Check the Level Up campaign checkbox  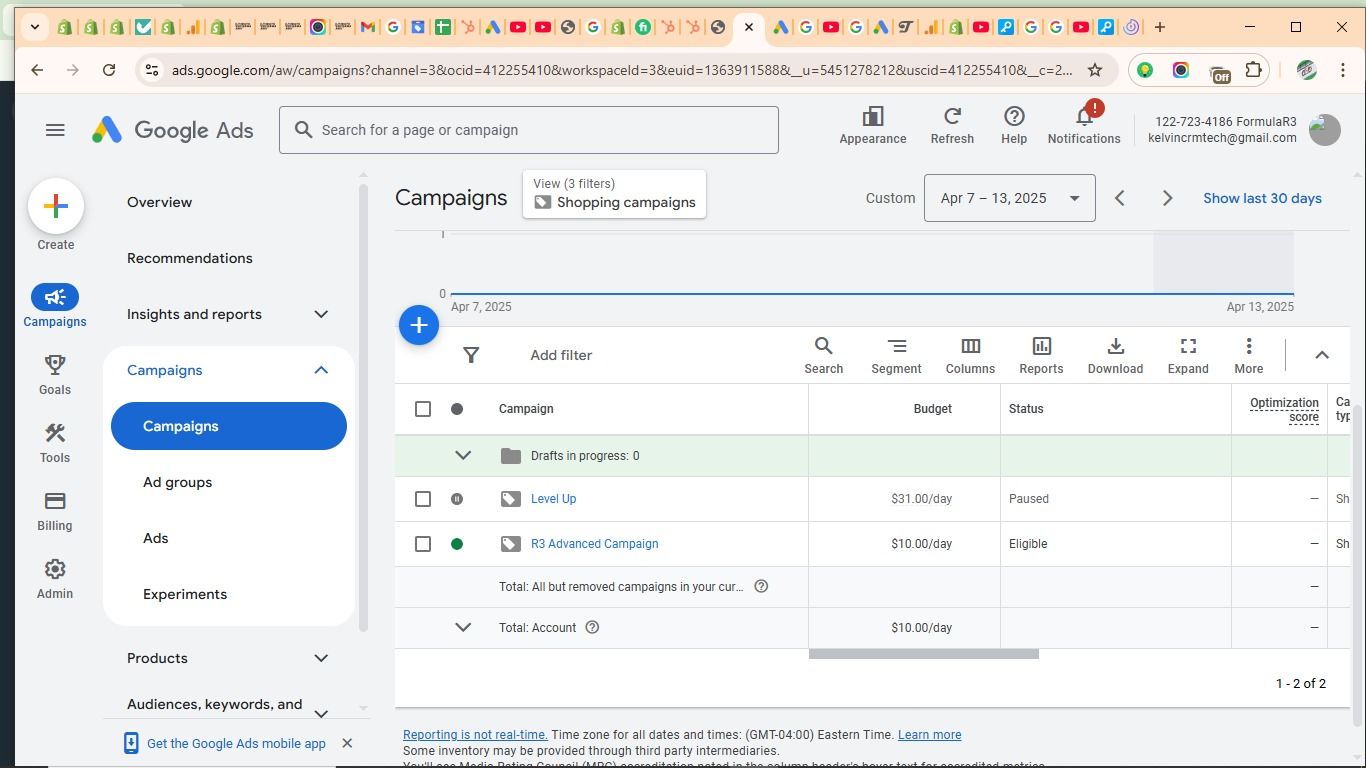coord(423,499)
